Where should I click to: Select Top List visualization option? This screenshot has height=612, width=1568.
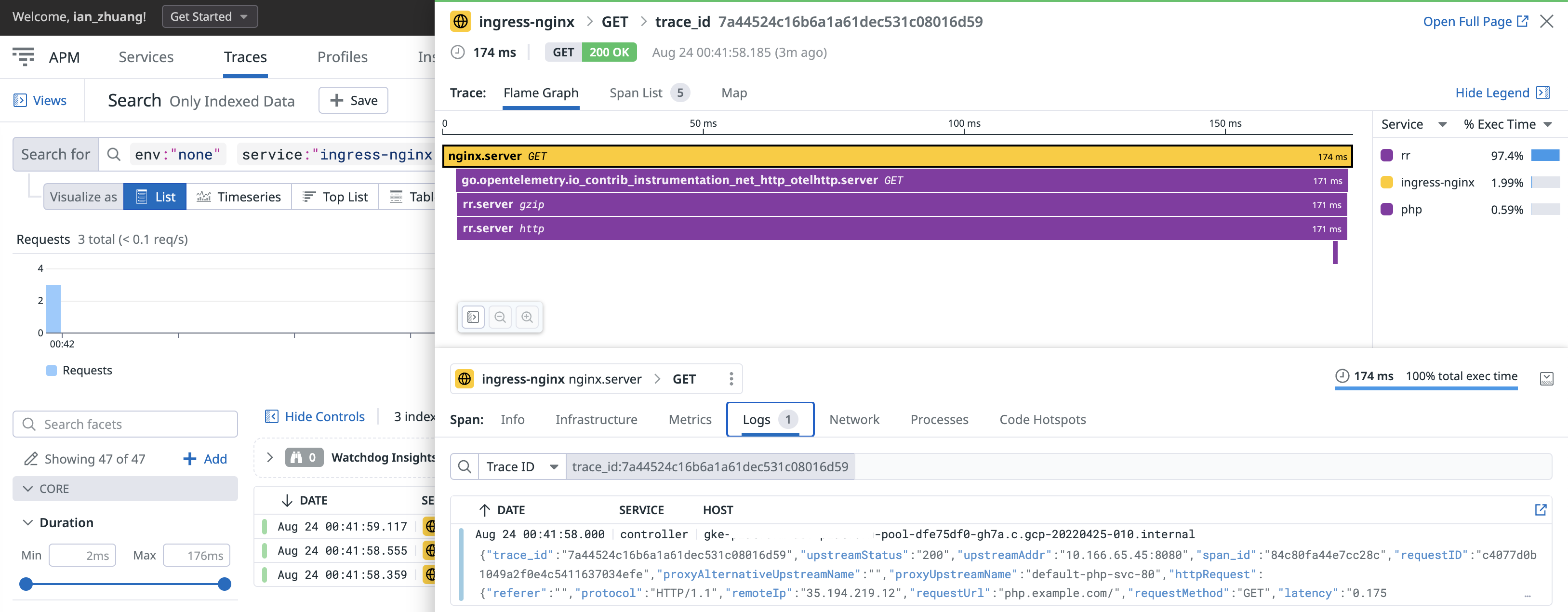pyautogui.click(x=335, y=197)
